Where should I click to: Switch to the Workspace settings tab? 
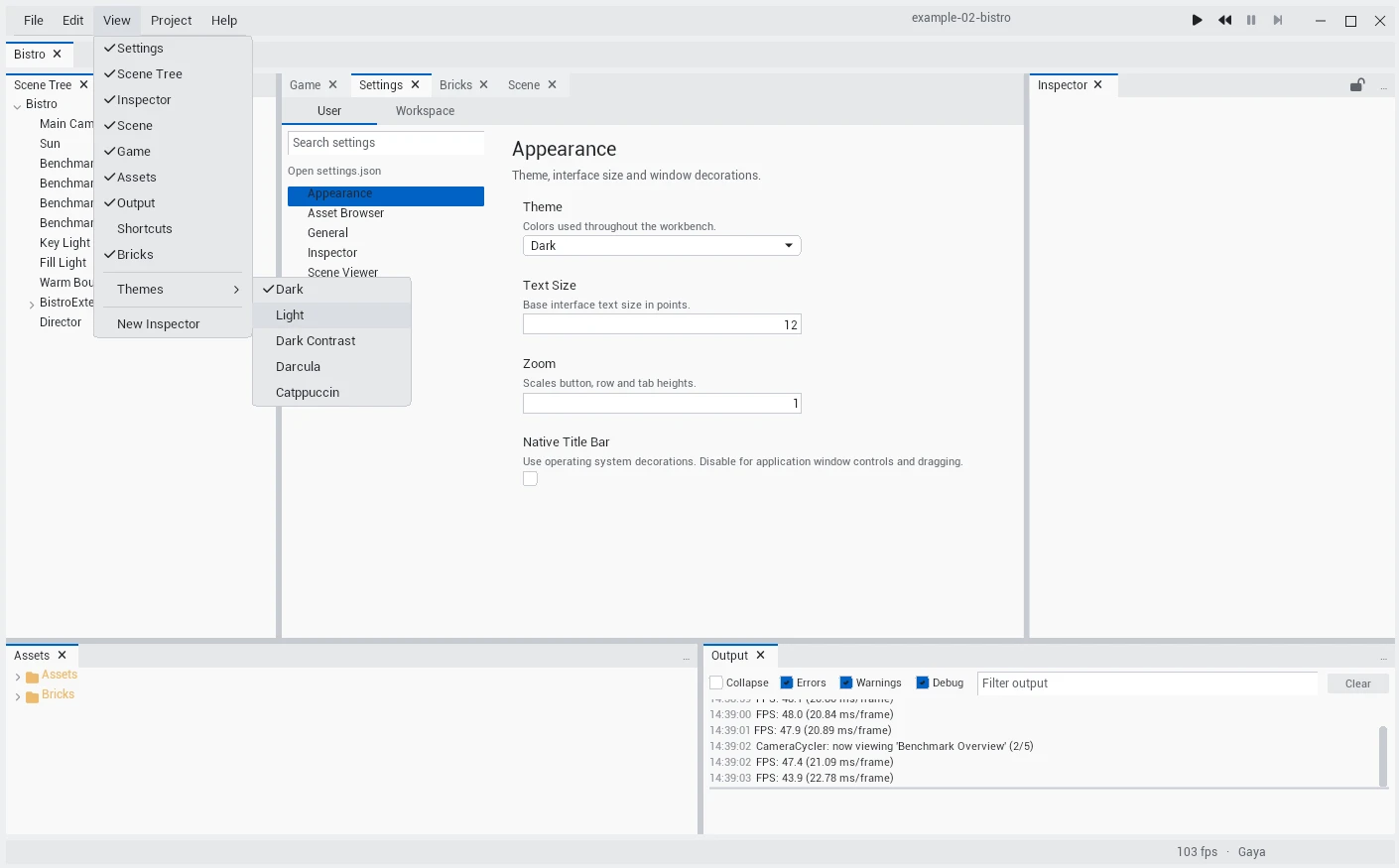coord(425,111)
